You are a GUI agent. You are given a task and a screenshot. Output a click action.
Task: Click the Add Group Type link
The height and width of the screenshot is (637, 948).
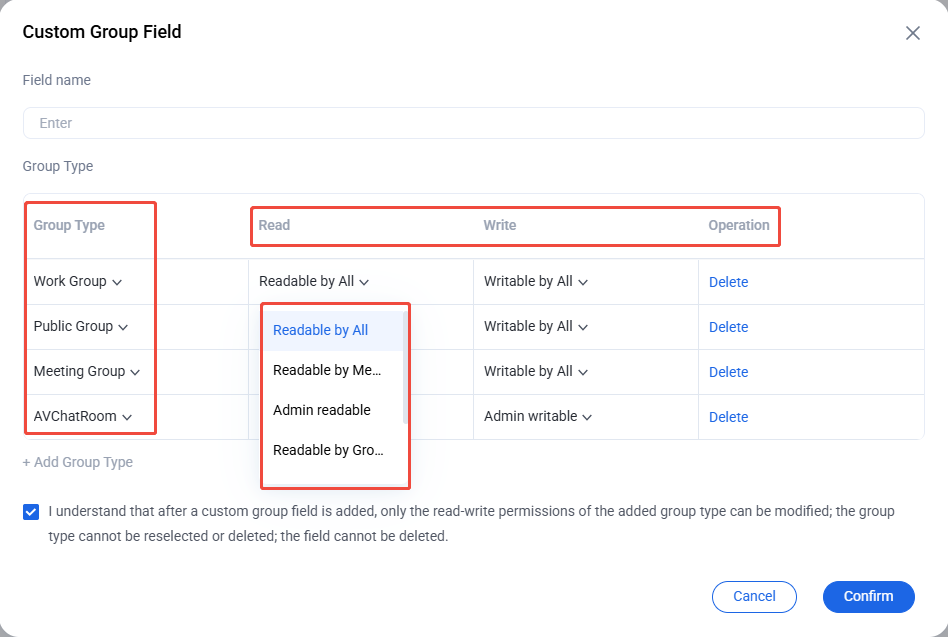click(77, 462)
